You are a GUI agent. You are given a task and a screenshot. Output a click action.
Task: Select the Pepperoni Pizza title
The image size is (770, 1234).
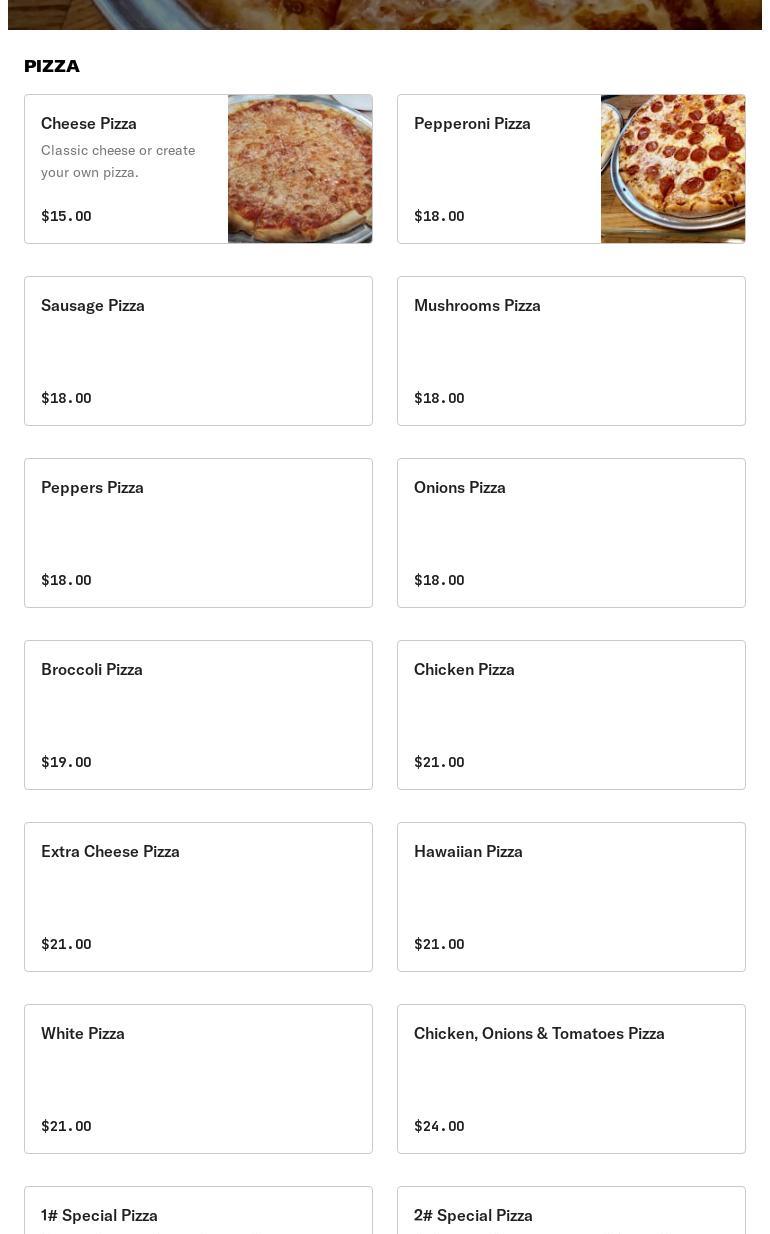472,123
